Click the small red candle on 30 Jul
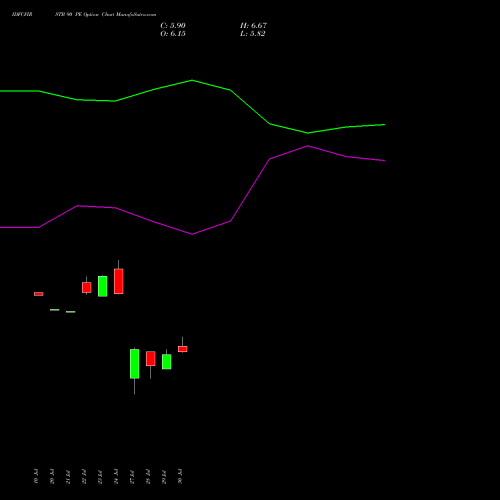The height and width of the screenshot is (500, 500). [183, 349]
